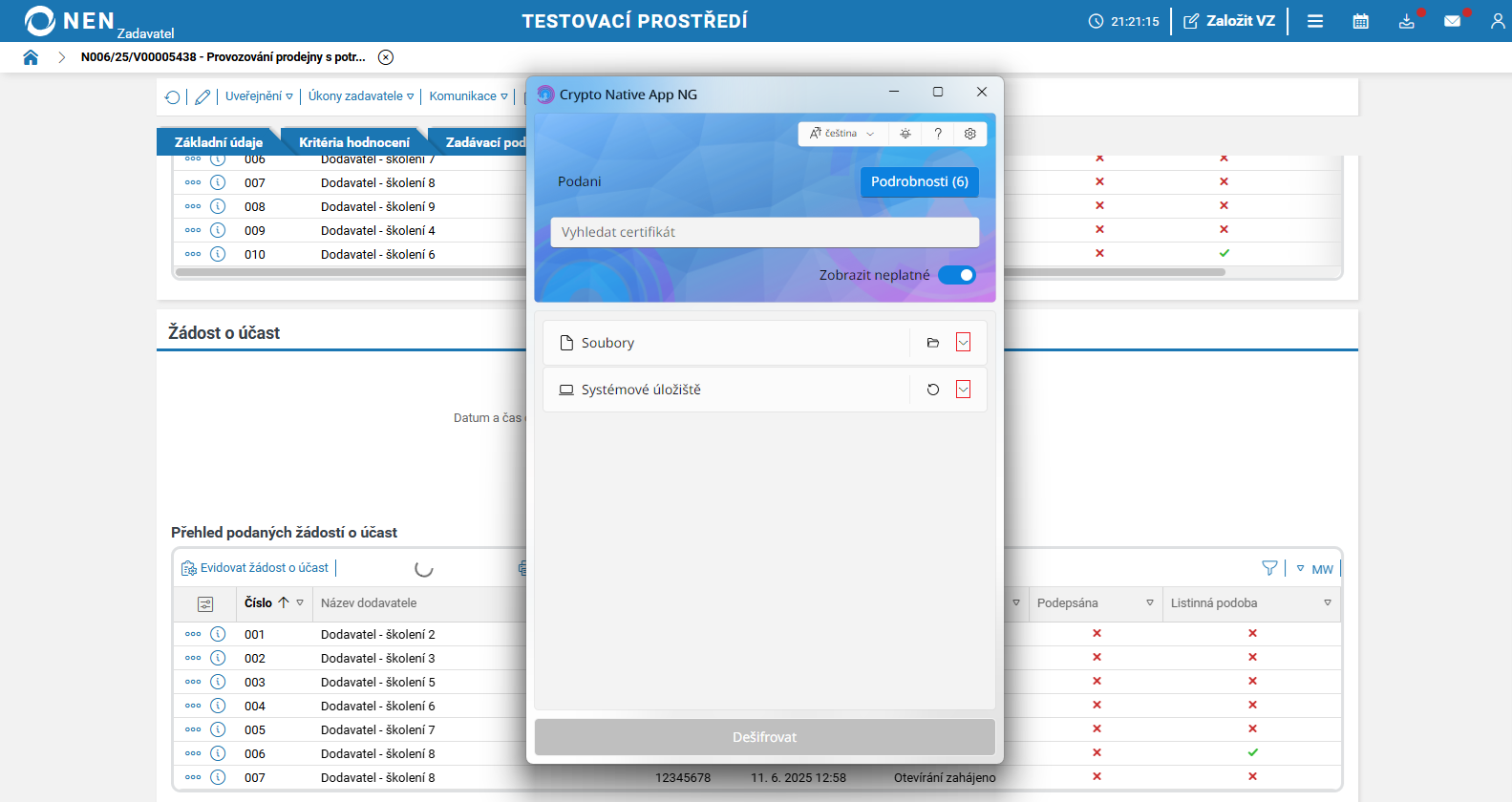Click the 12345678 cell in row 007
The height and width of the screenshot is (802, 1512).
pos(683,777)
